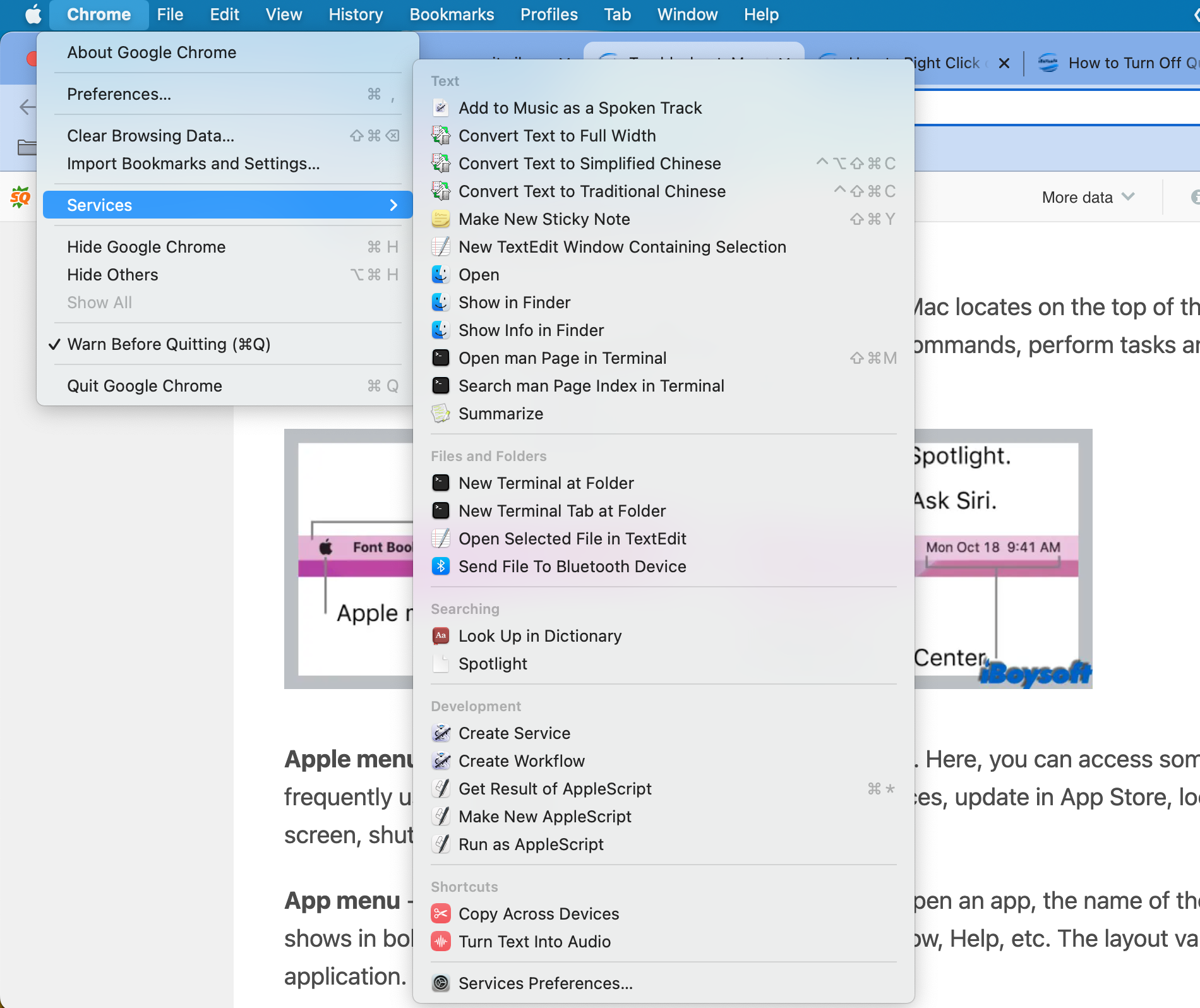This screenshot has width=1200, height=1008.
Task: Click the icon beside Convert Text to Traditional Chinese
Action: pos(440,191)
